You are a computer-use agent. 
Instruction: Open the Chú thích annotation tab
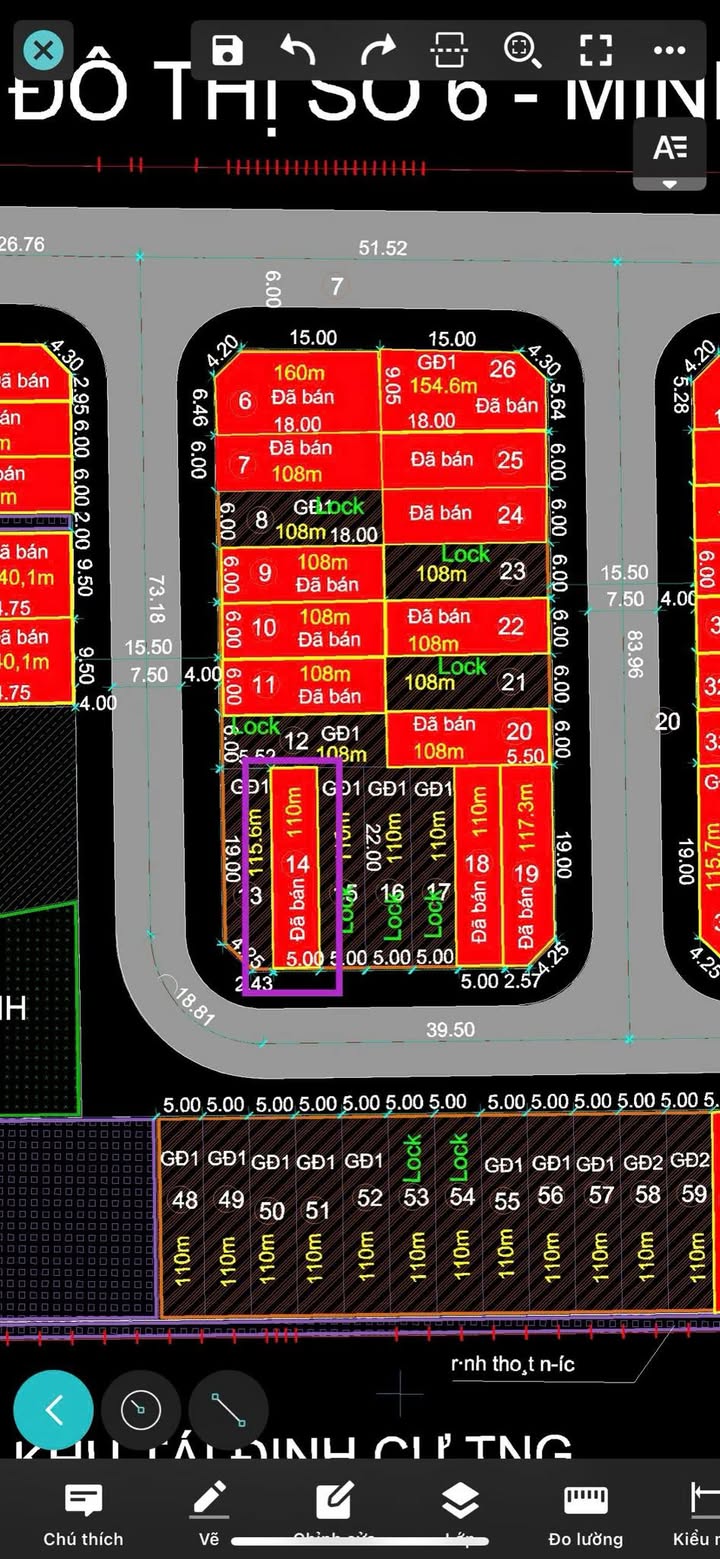pos(83,1514)
